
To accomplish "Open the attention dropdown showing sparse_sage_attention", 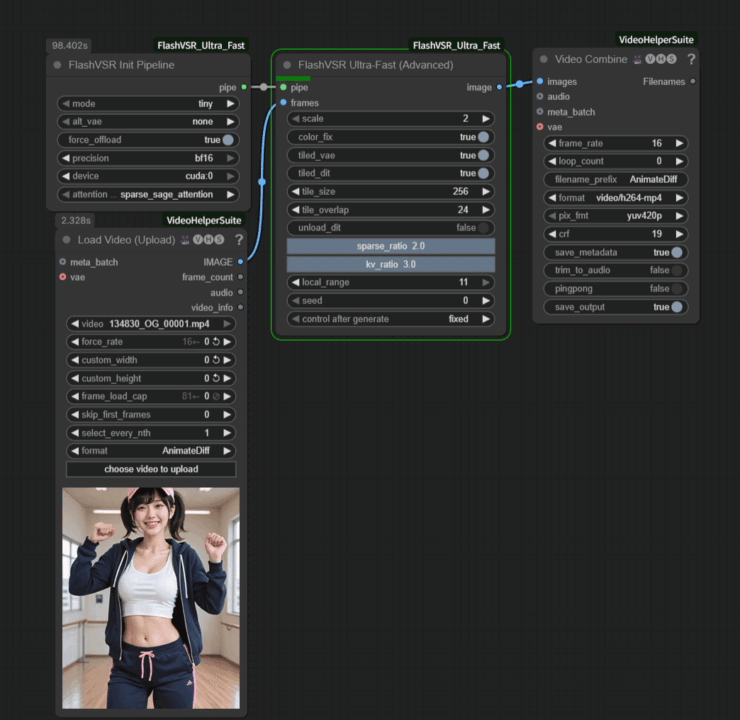I will [x=148, y=194].
